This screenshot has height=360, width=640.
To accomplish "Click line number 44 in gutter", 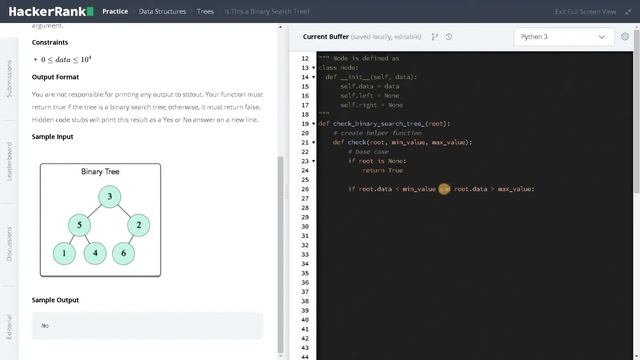I will click(305, 357).
